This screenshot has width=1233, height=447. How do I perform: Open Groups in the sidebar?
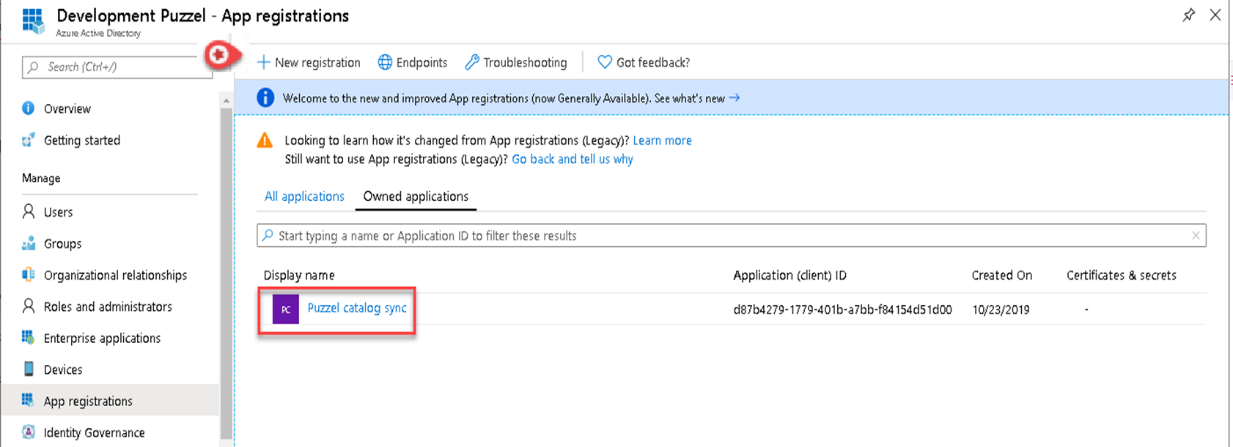(62, 244)
